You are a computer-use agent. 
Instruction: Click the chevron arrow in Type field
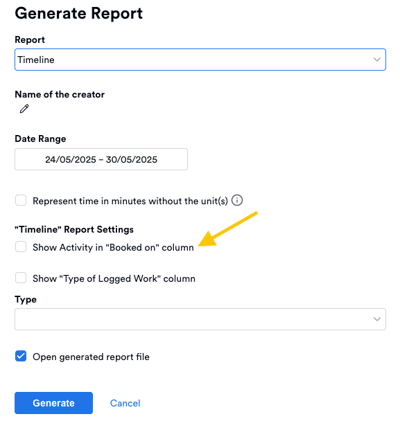pyautogui.click(x=377, y=319)
